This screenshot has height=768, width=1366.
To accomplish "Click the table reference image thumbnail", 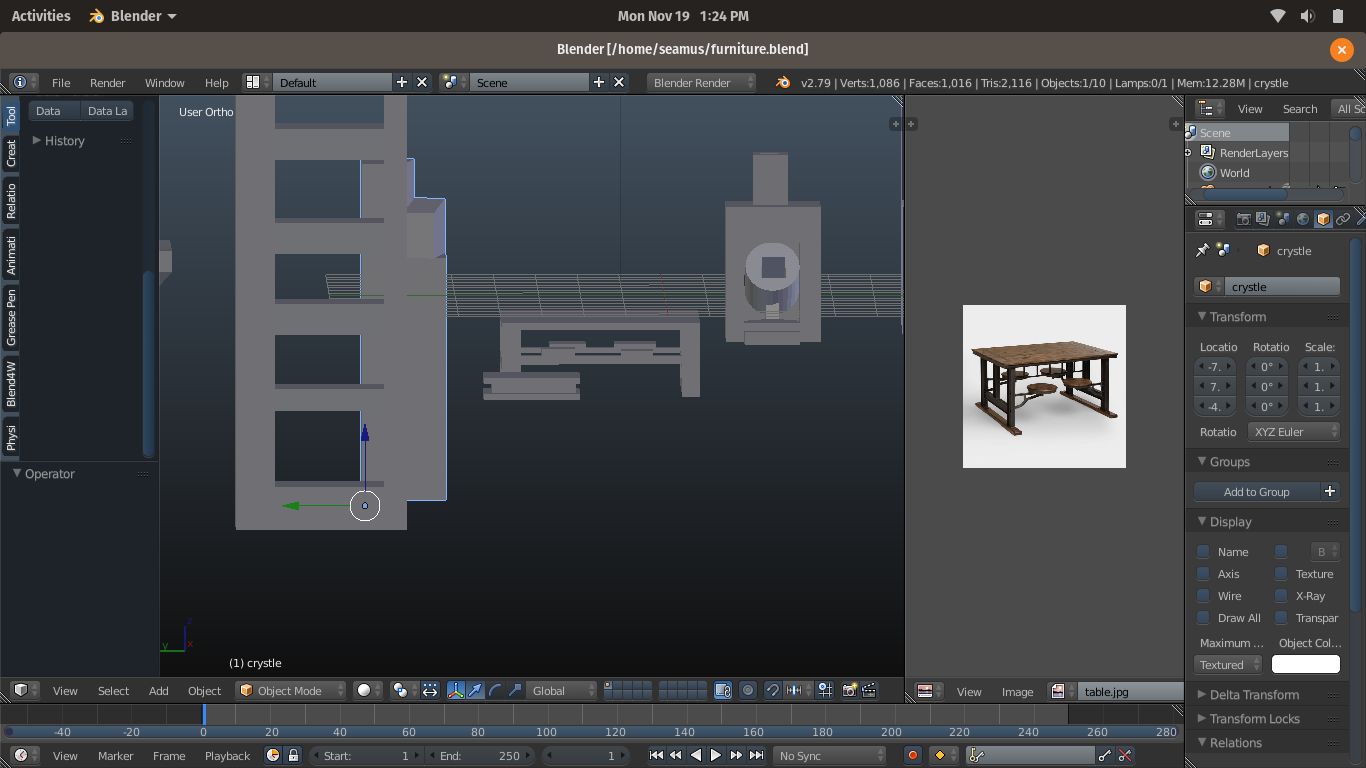I will pos(1044,386).
